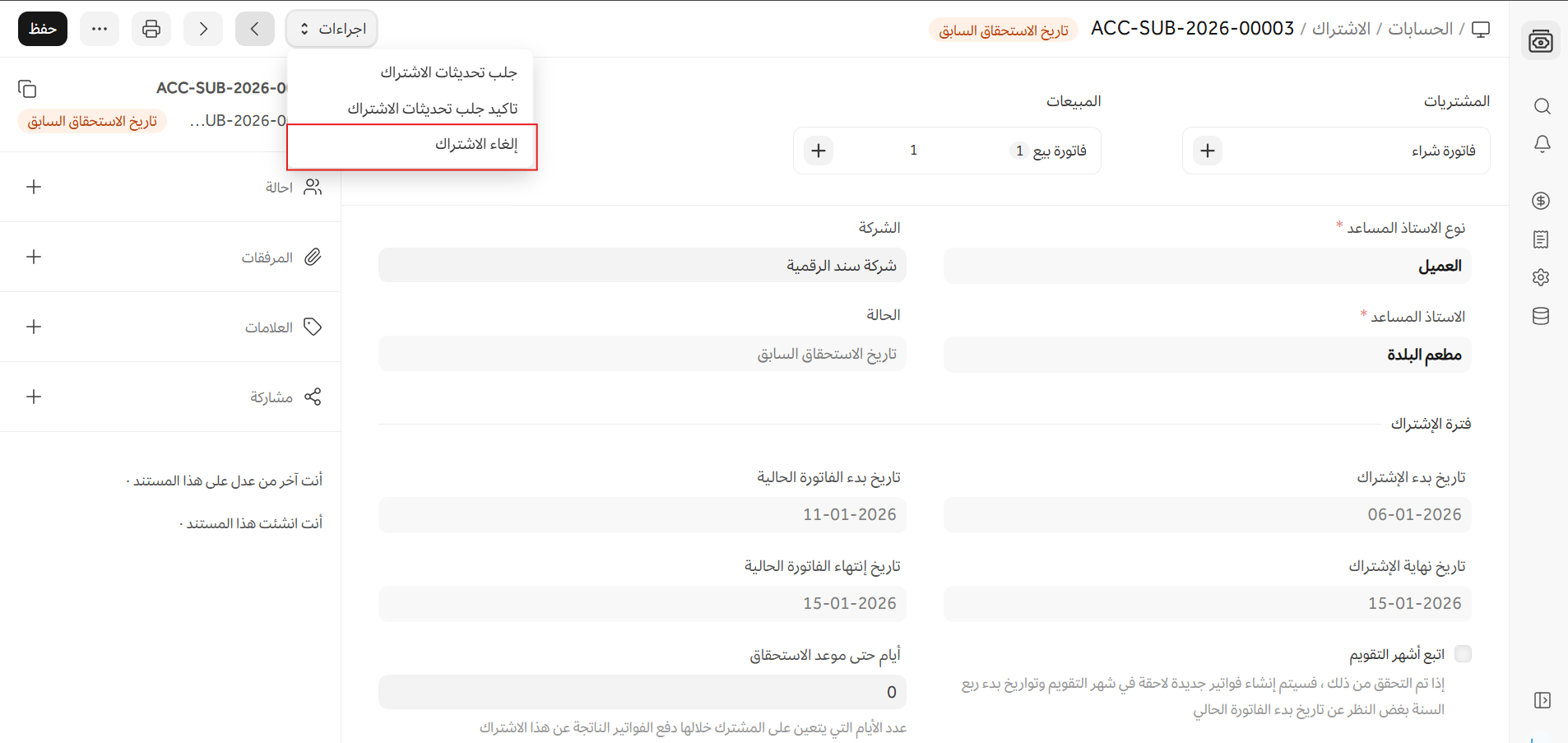Open notifications bell icon

[1542, 144]
